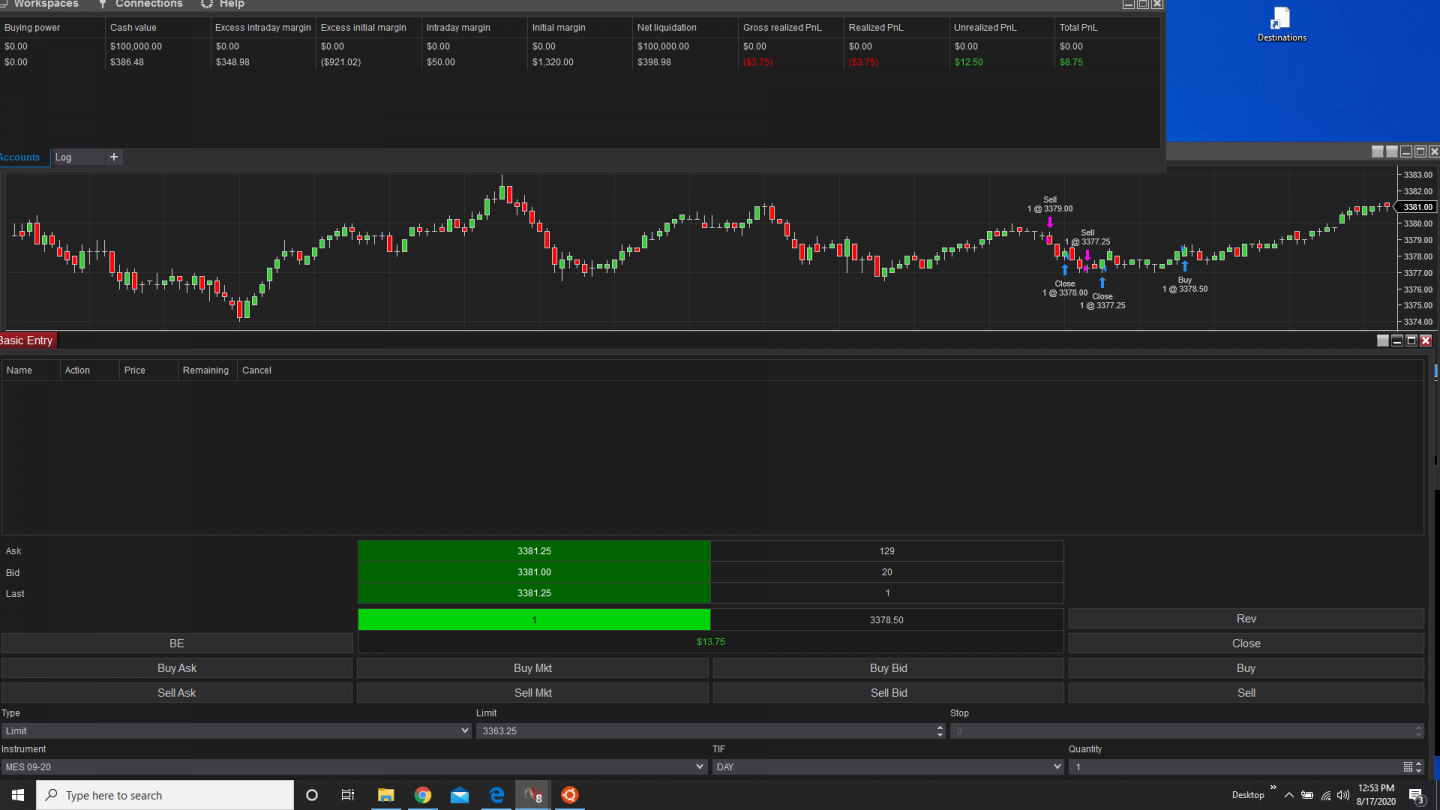Adjust Quantity with spinner arrows
This screenshot has width=1440, height=810.
pyautogui.click(x=1418, y=767)
